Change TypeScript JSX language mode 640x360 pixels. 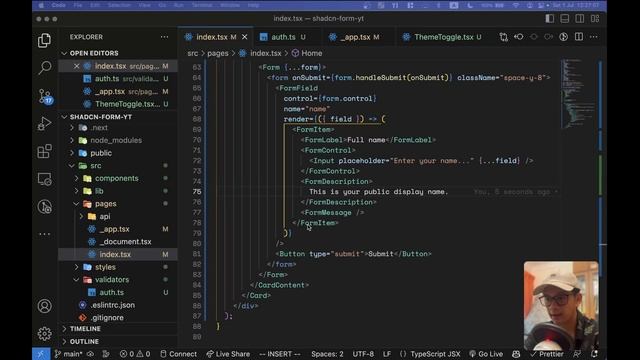pyautogui.click(x=435, y=354)
